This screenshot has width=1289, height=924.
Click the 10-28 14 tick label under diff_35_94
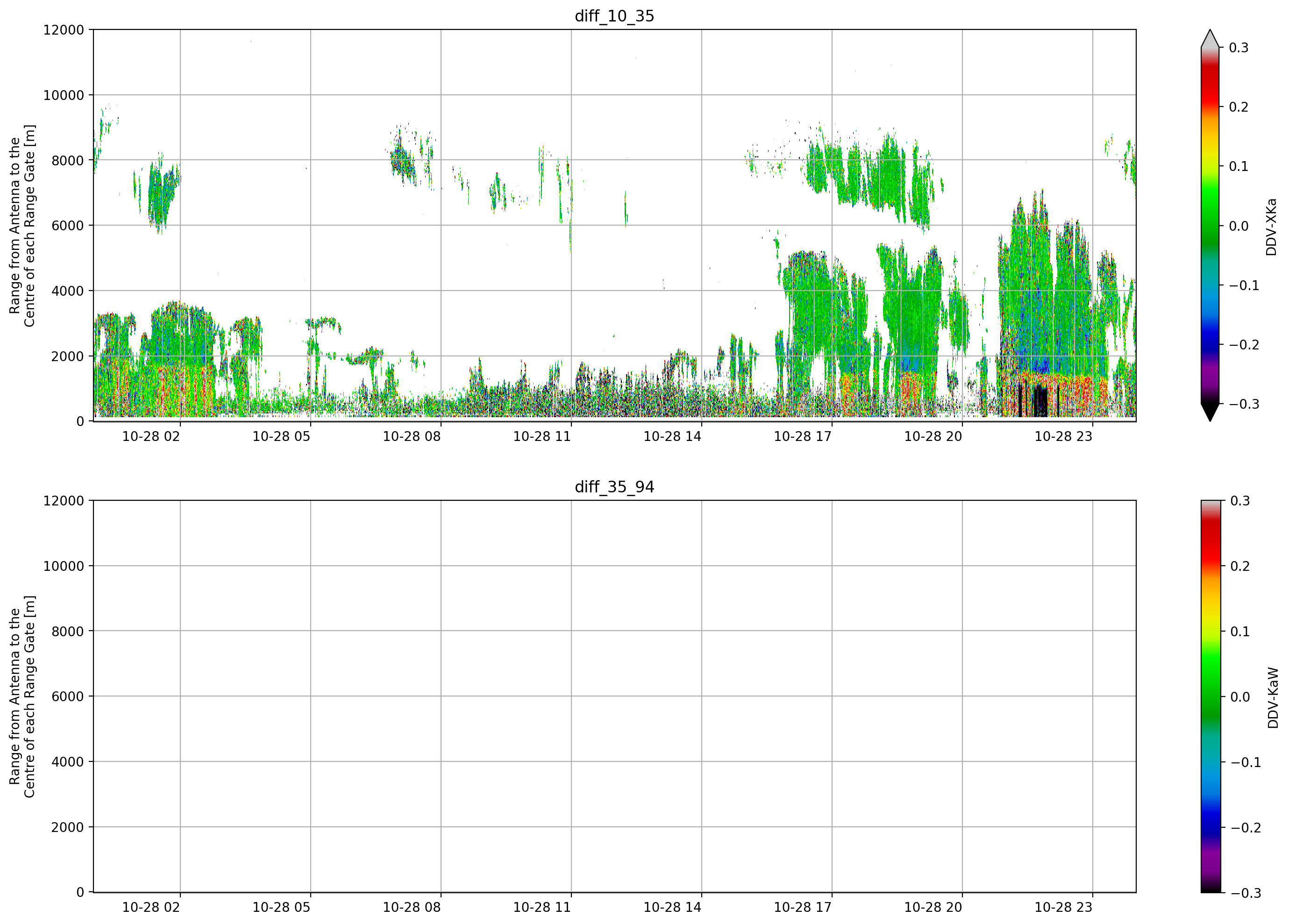672,908
